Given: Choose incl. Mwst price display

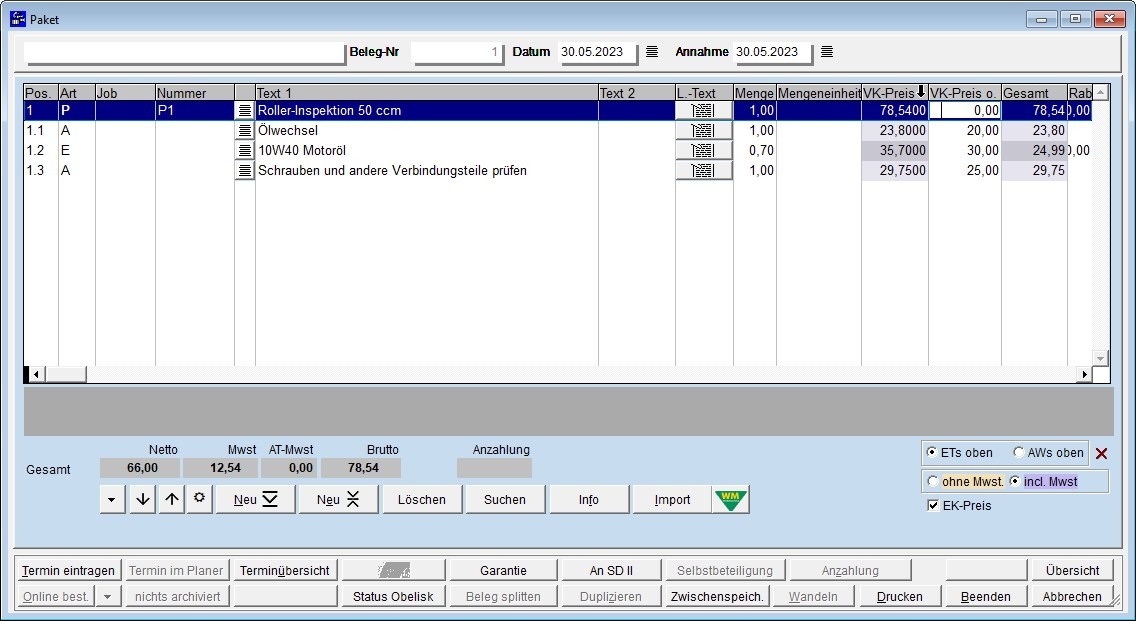Looking at the screenshot, I should 1014,481.
